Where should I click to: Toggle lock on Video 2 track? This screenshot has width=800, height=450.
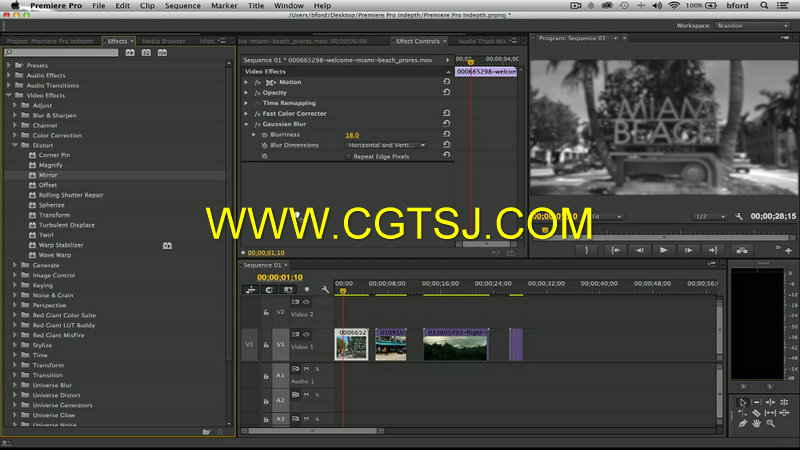coord(266,312)
